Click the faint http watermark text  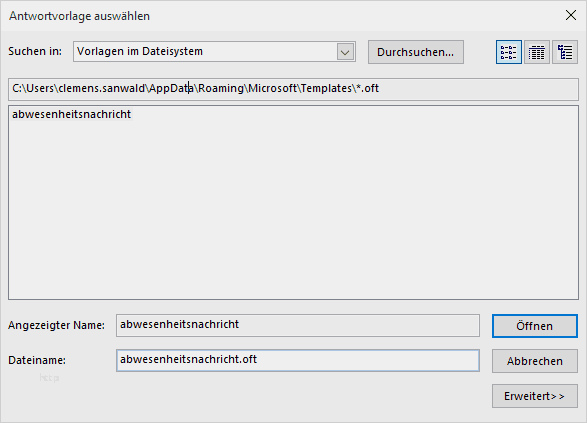click(49, 378)
